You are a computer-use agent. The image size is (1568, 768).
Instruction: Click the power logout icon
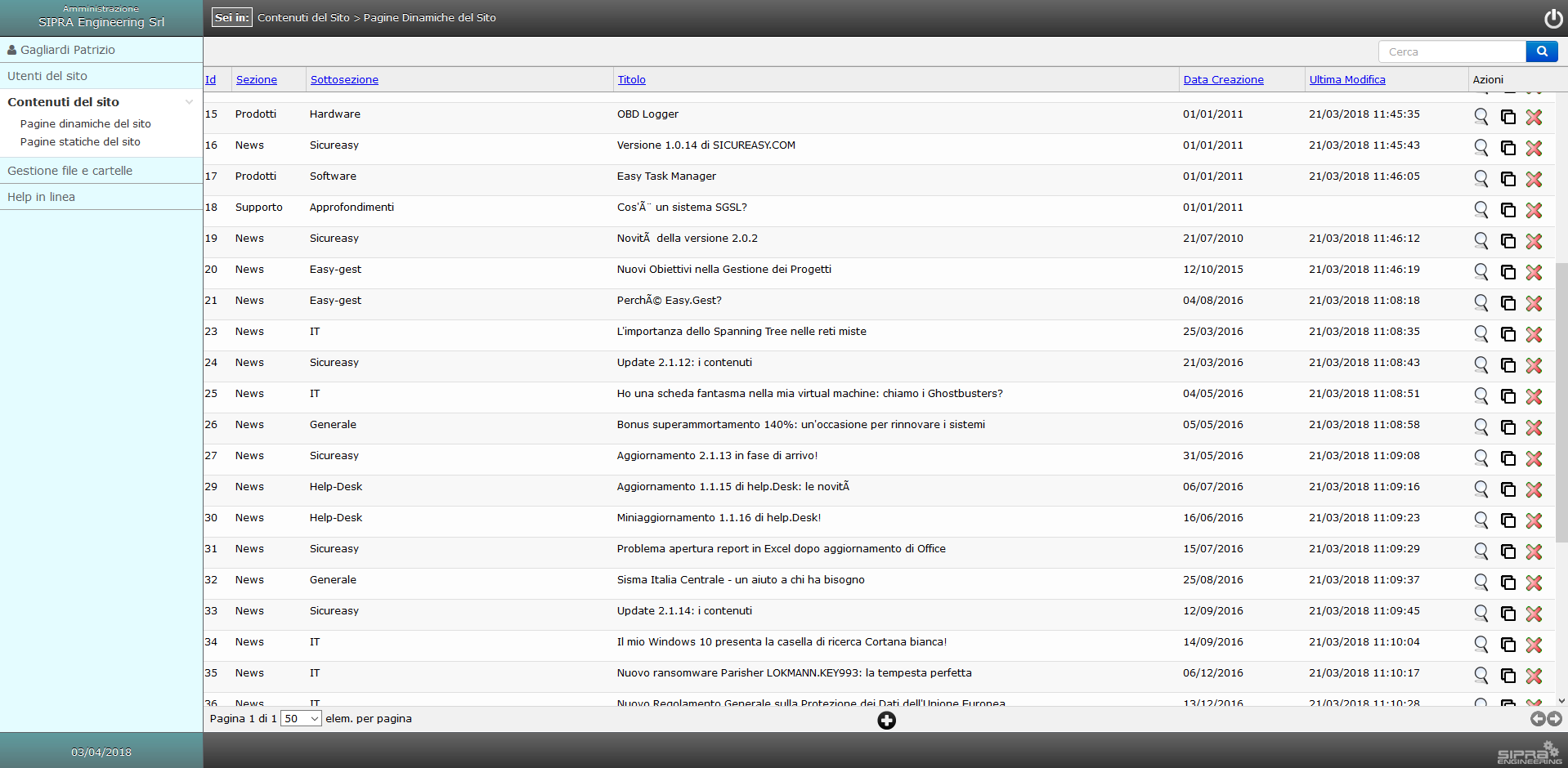coord(1552,18)
